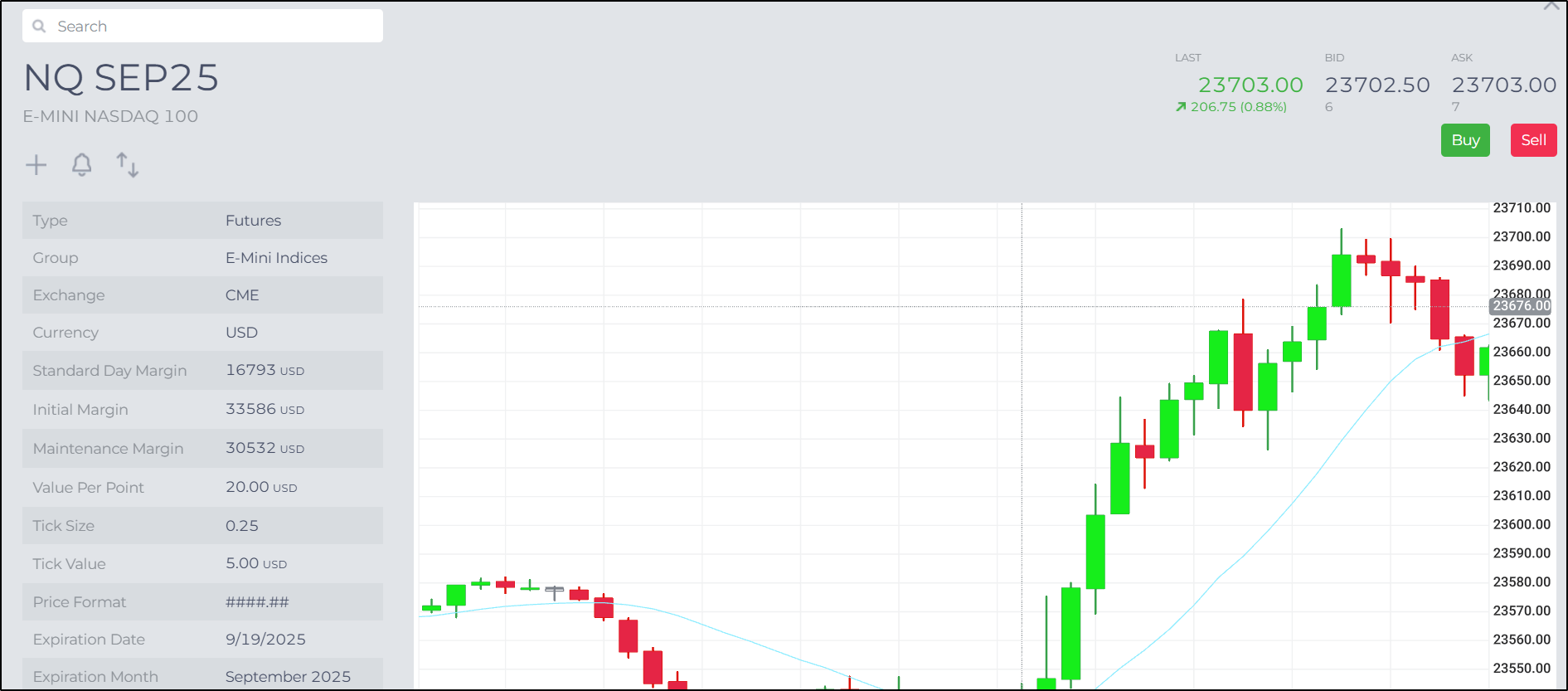Click the 23550.00 label on the price axis

click(1522, 668)
